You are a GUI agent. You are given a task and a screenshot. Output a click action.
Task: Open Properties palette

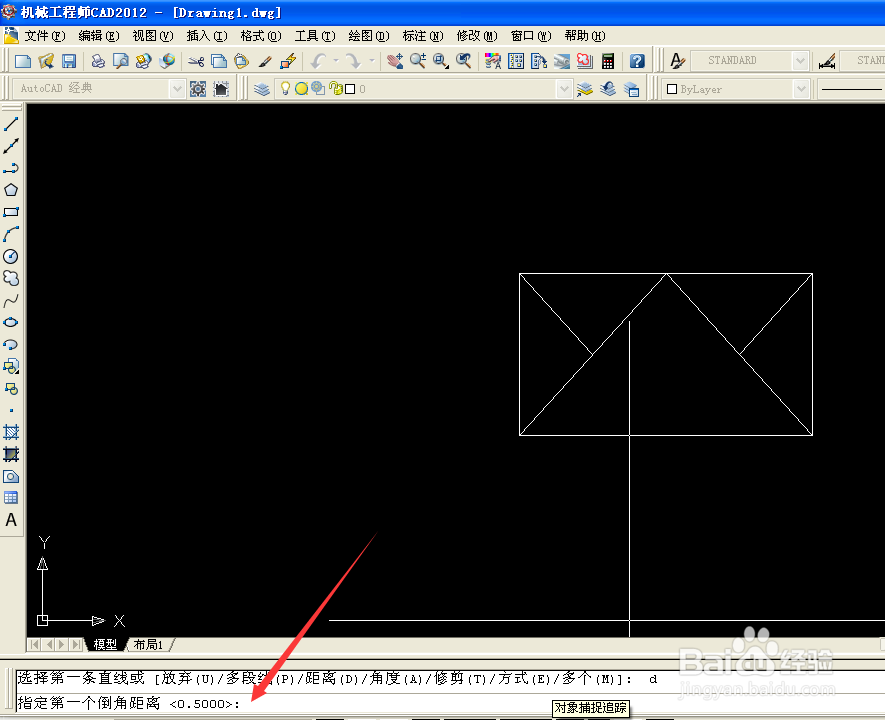pos(493,61)
